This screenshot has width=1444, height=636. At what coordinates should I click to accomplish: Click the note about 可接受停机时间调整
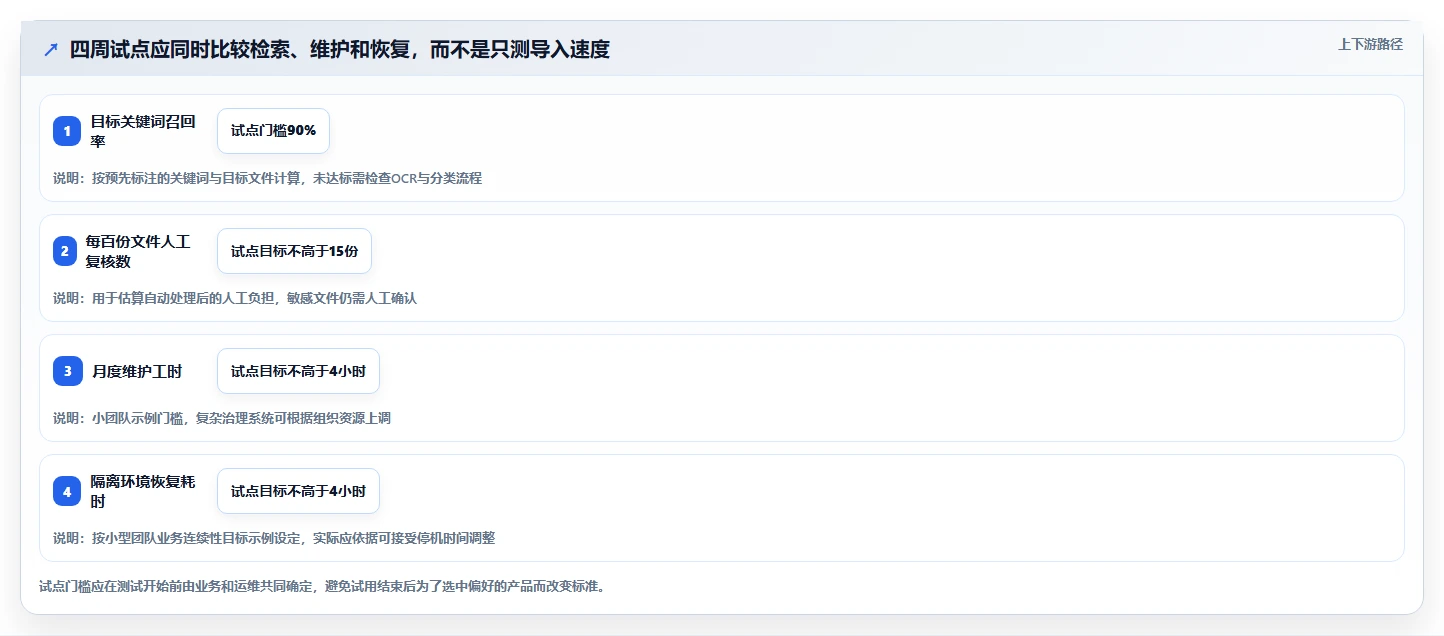274,538
